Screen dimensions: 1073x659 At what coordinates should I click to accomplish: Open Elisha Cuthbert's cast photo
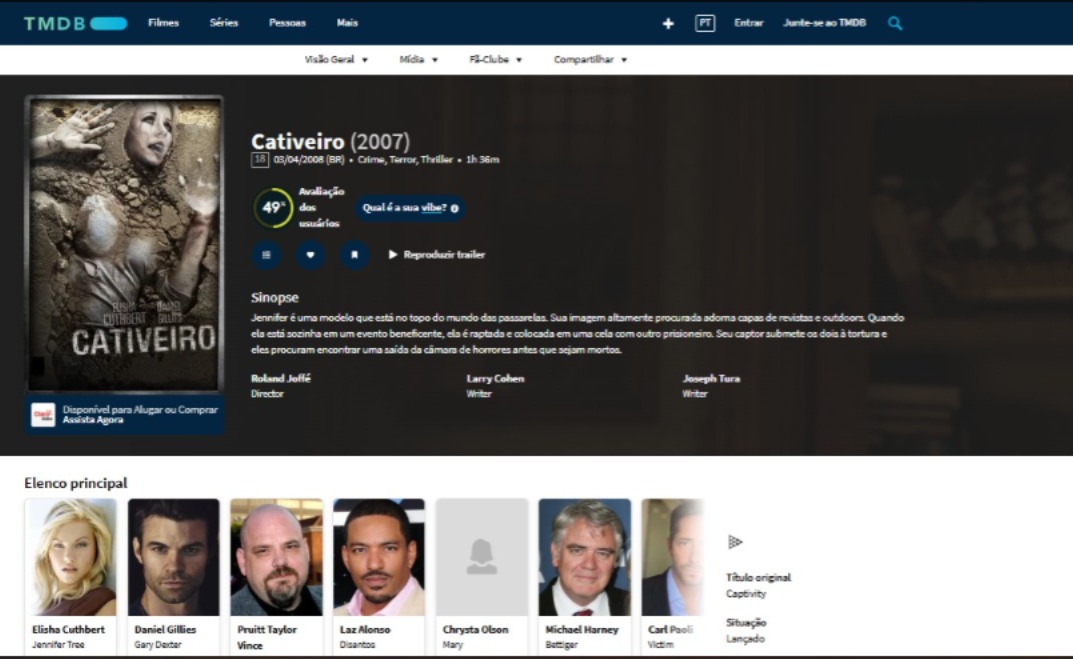coord(70,557)
